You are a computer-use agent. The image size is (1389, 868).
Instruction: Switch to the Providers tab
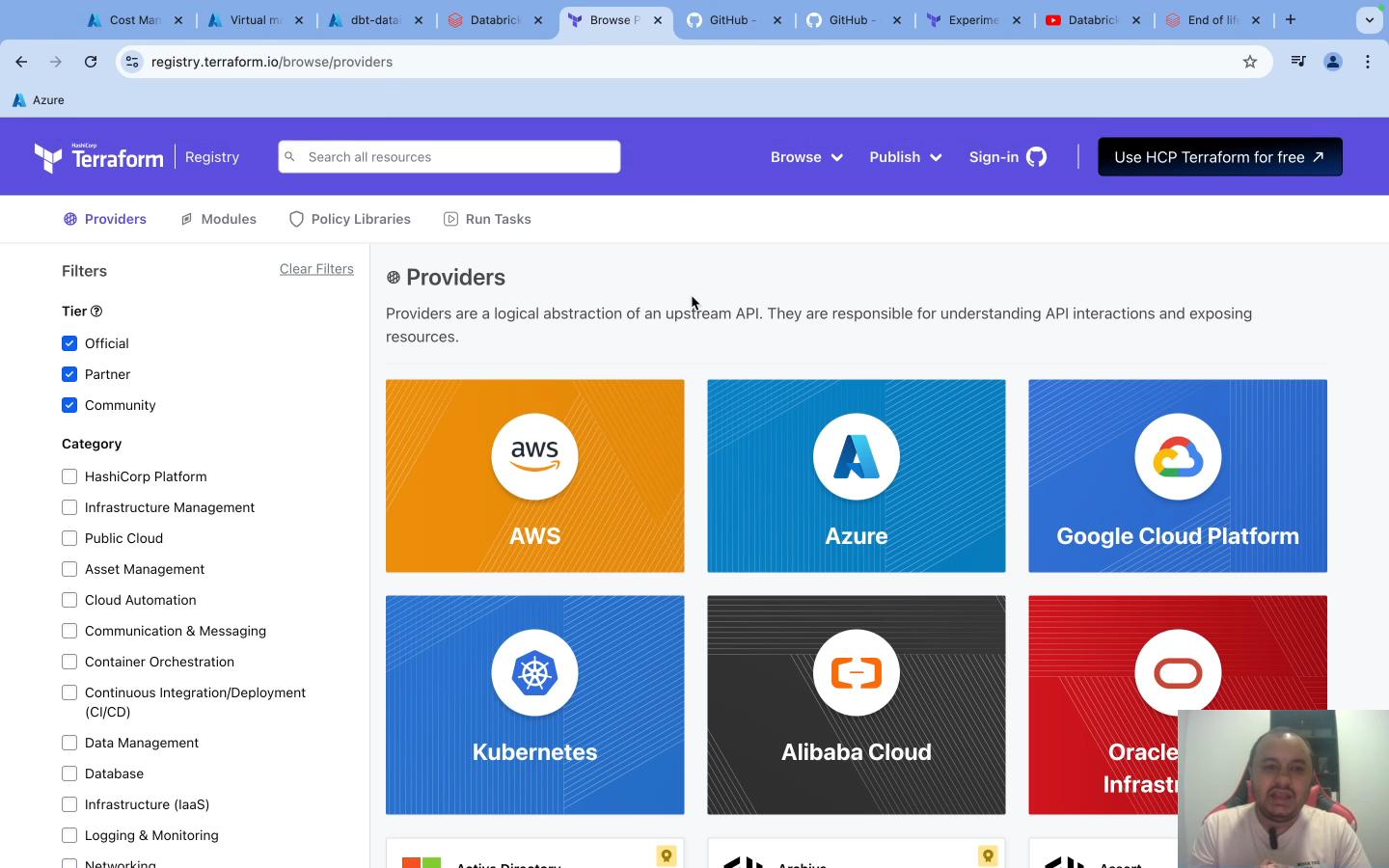[x=105, y=219]
